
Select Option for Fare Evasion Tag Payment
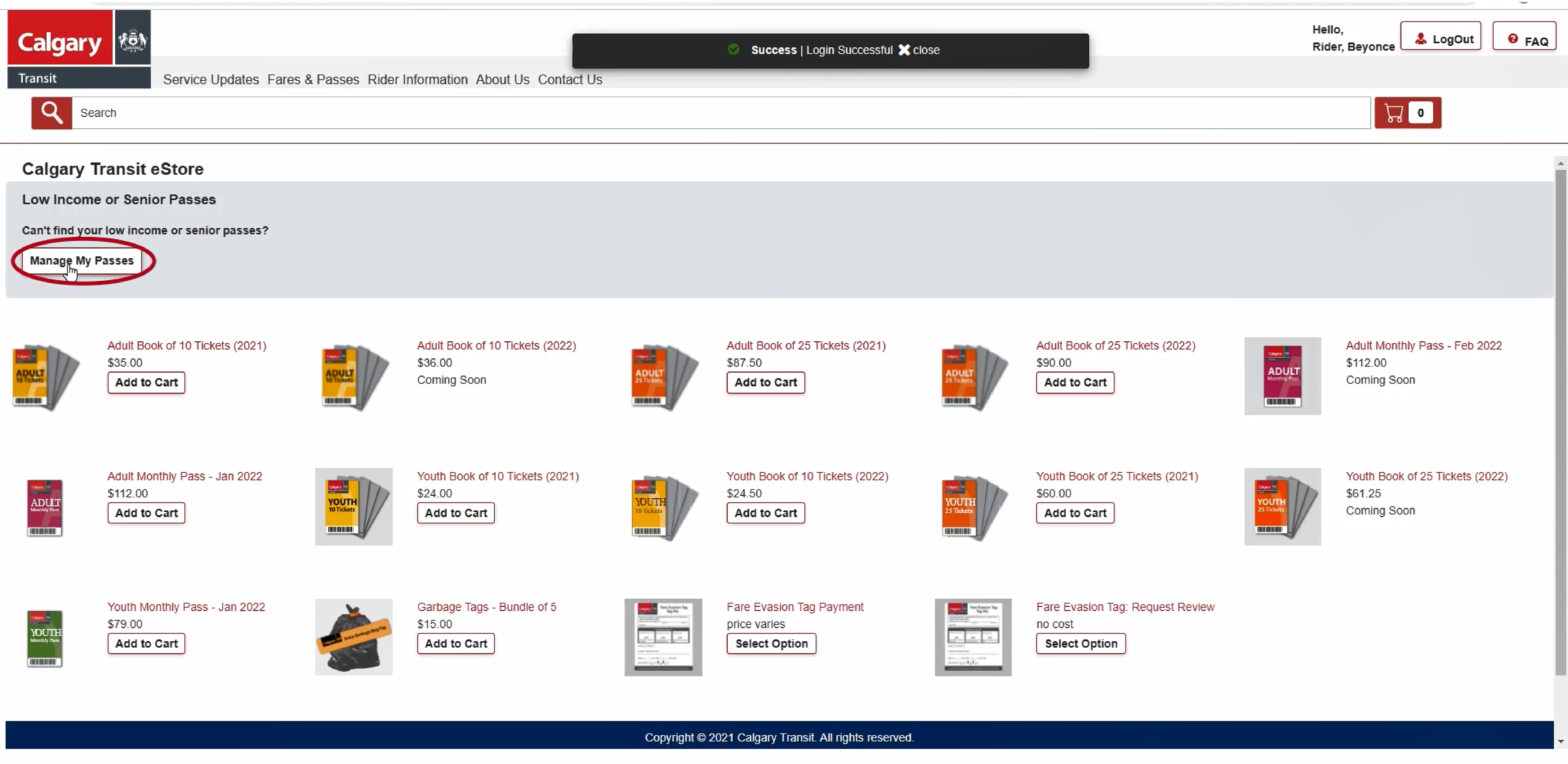[x=771, y=644]
